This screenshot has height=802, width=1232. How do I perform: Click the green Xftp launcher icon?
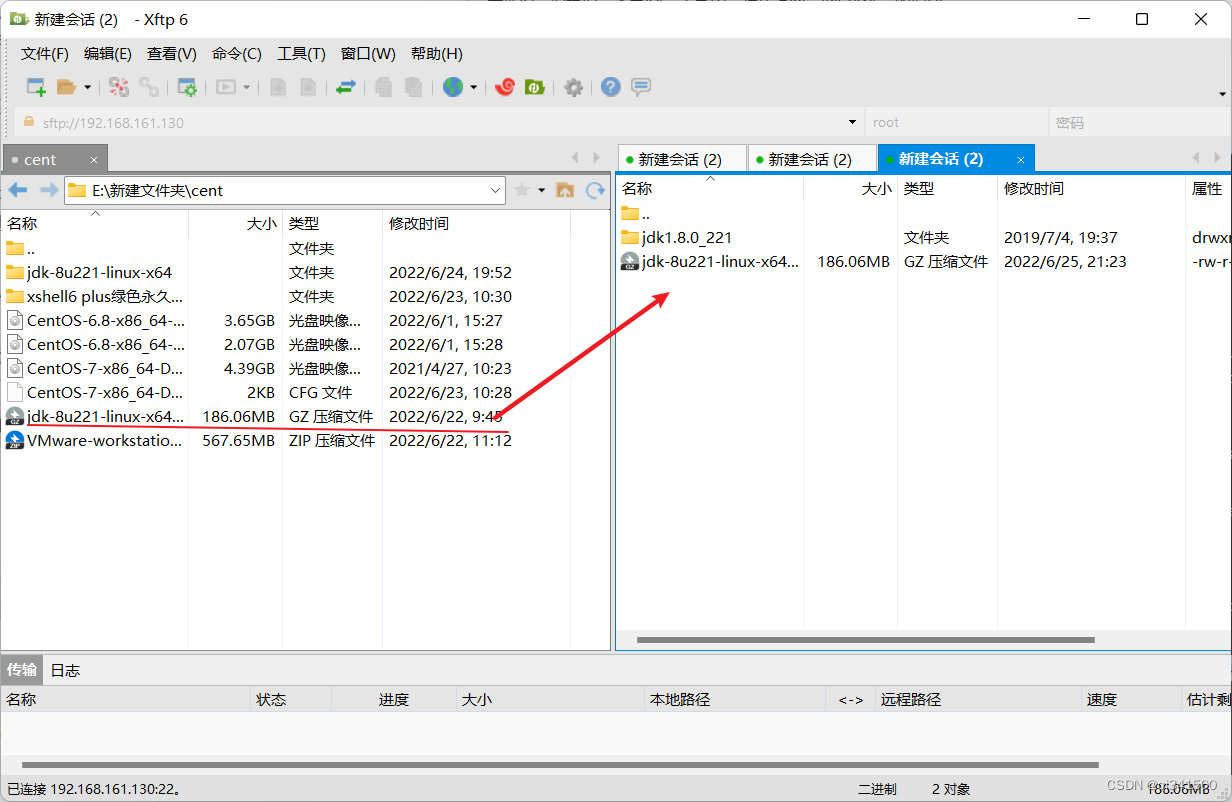click(x=535, y=87)
